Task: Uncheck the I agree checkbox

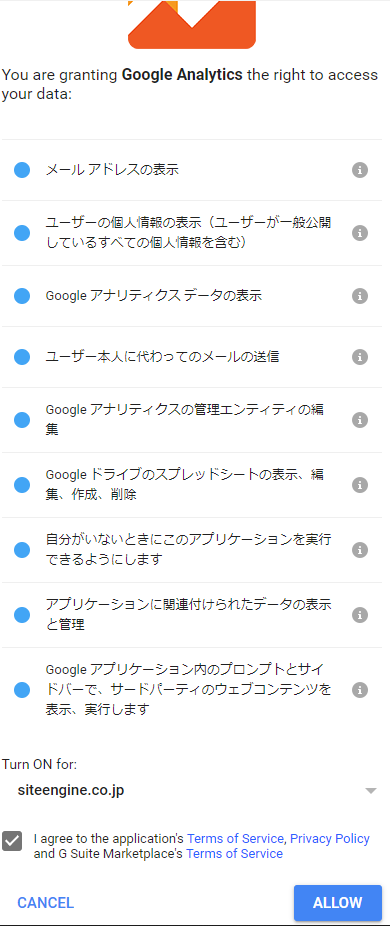Action: (12, 840)
